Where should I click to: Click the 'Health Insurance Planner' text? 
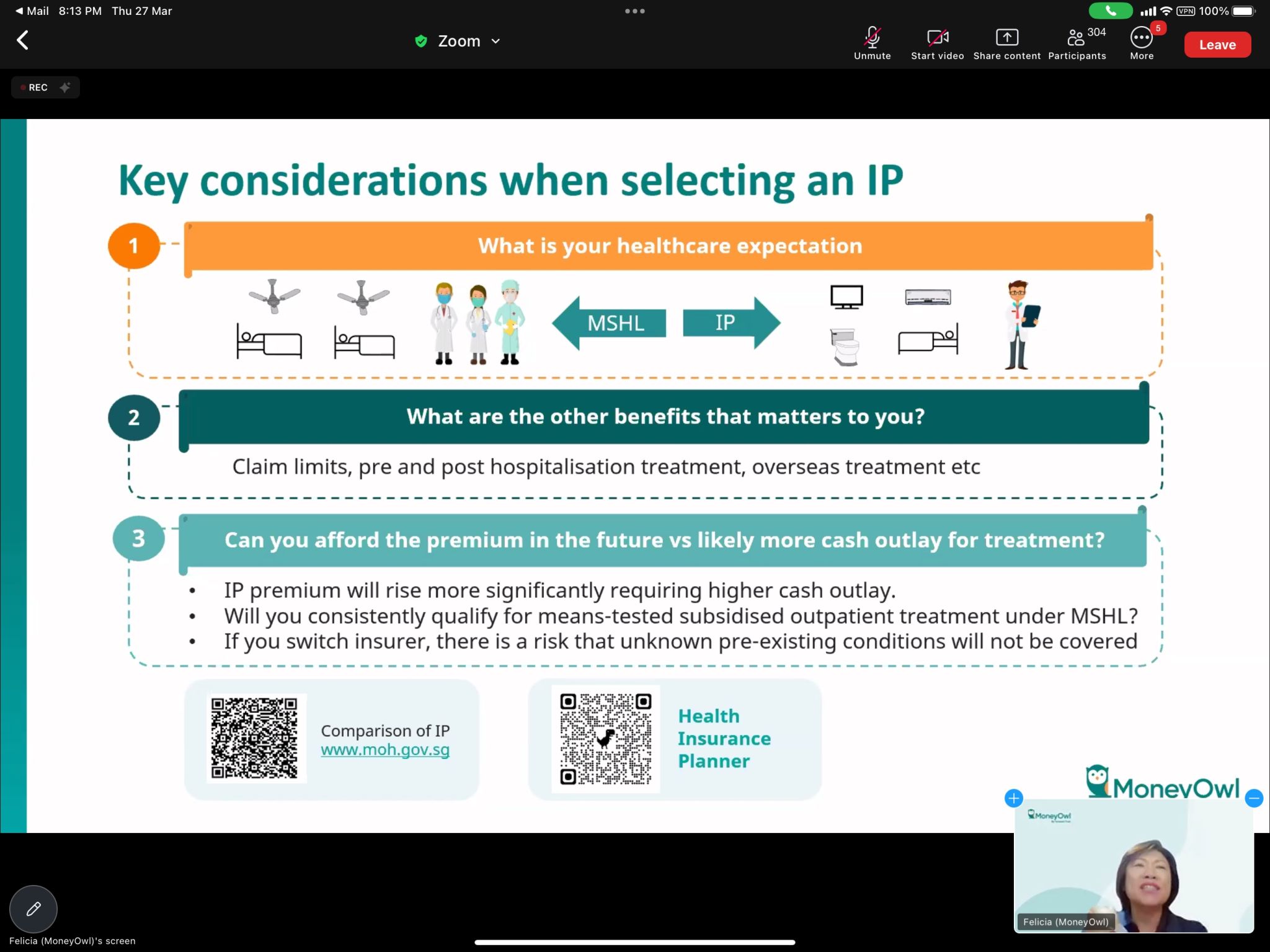724,739
